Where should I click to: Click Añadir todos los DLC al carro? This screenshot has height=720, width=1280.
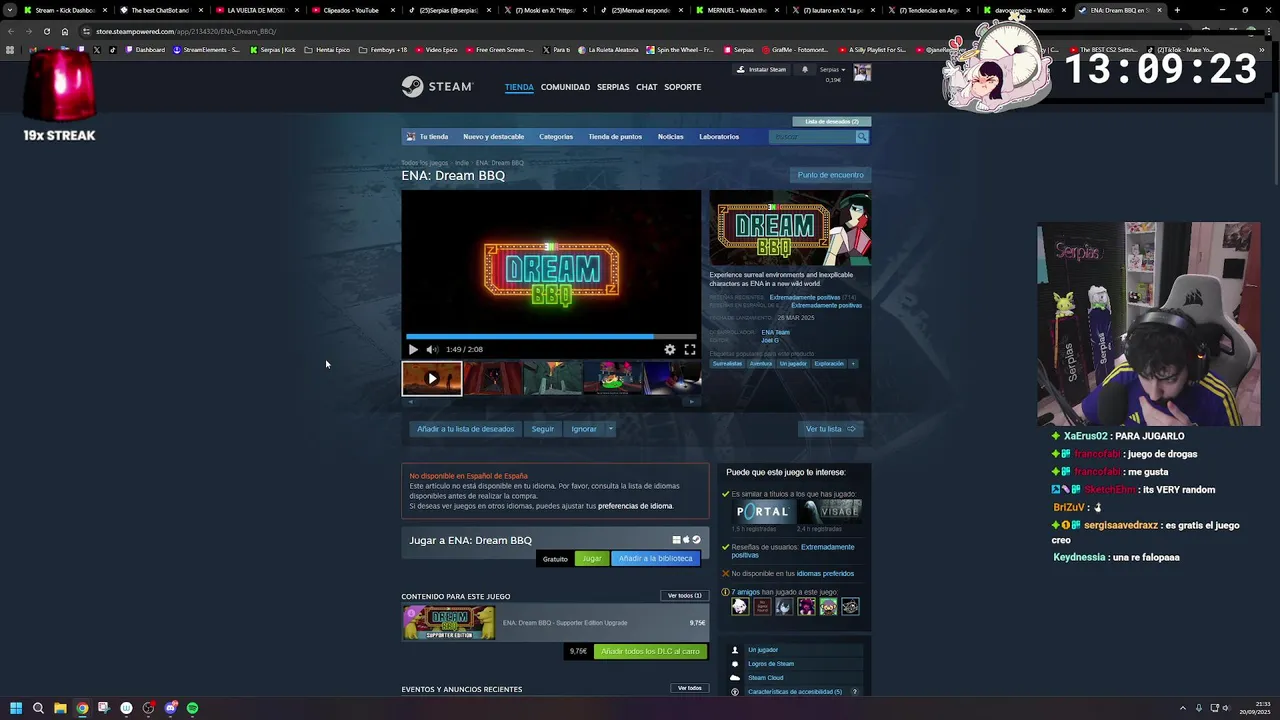click(x=650, y=652)
